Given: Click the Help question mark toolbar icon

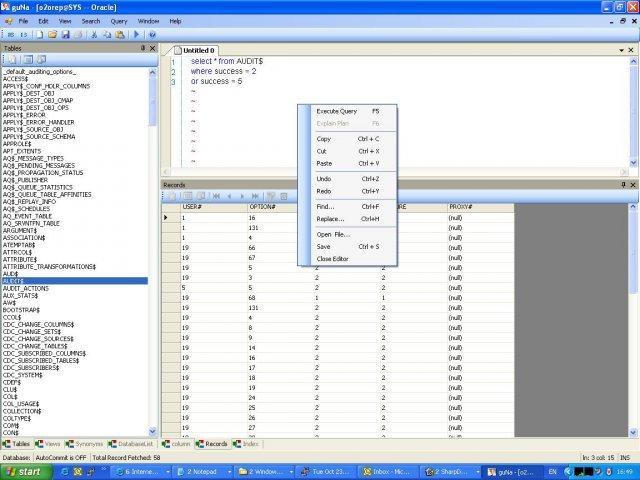Looking at the screenshot, I should click(x=152, y=35).
